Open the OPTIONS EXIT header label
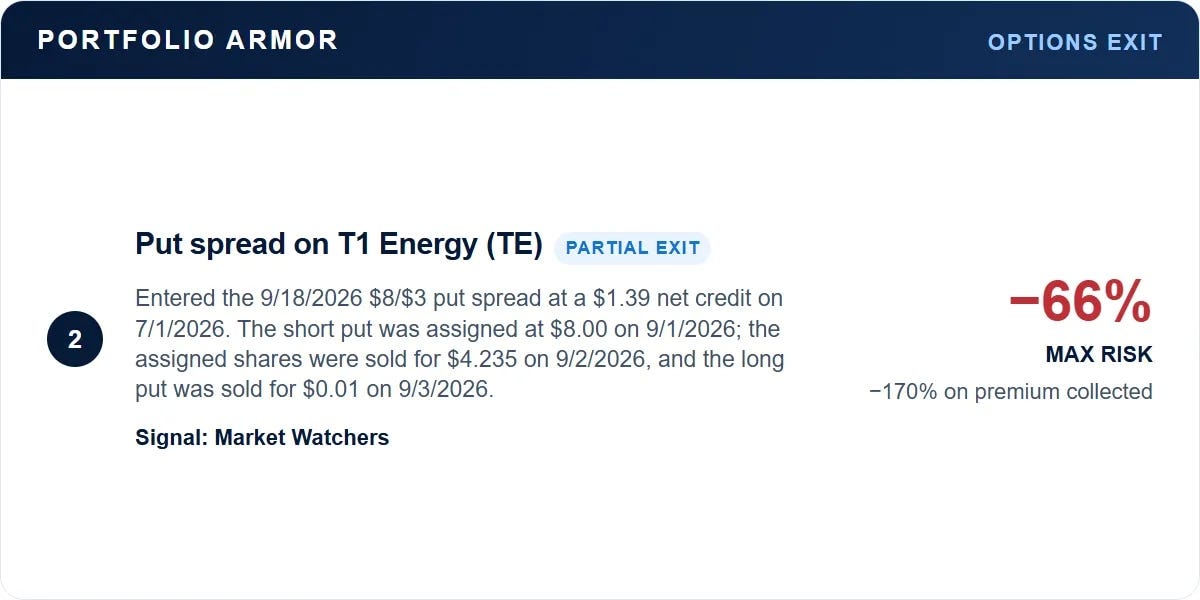This screenshot has height=600, width=1200. 1075,42
